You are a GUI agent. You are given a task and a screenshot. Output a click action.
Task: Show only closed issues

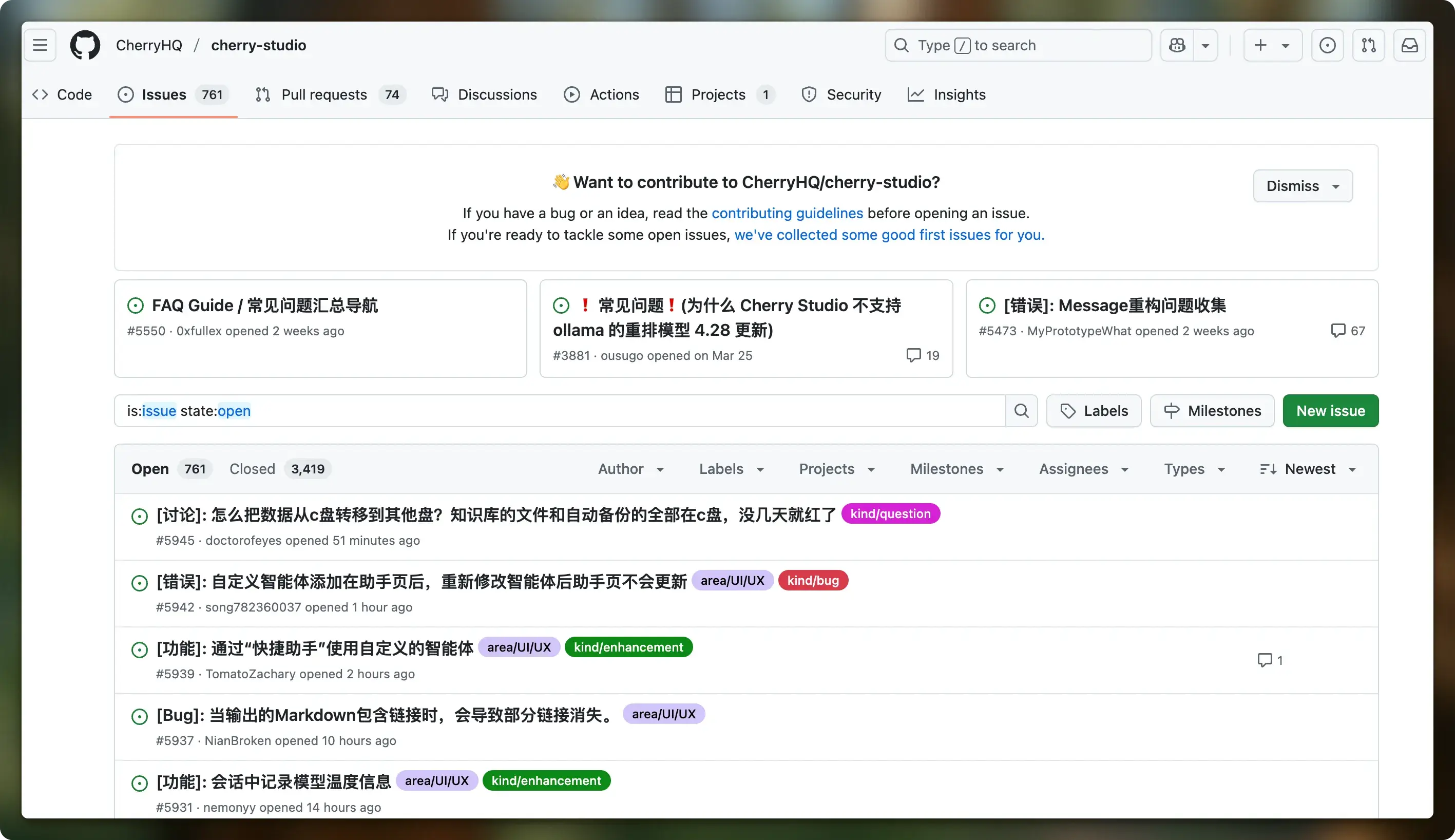click(252, 468)
